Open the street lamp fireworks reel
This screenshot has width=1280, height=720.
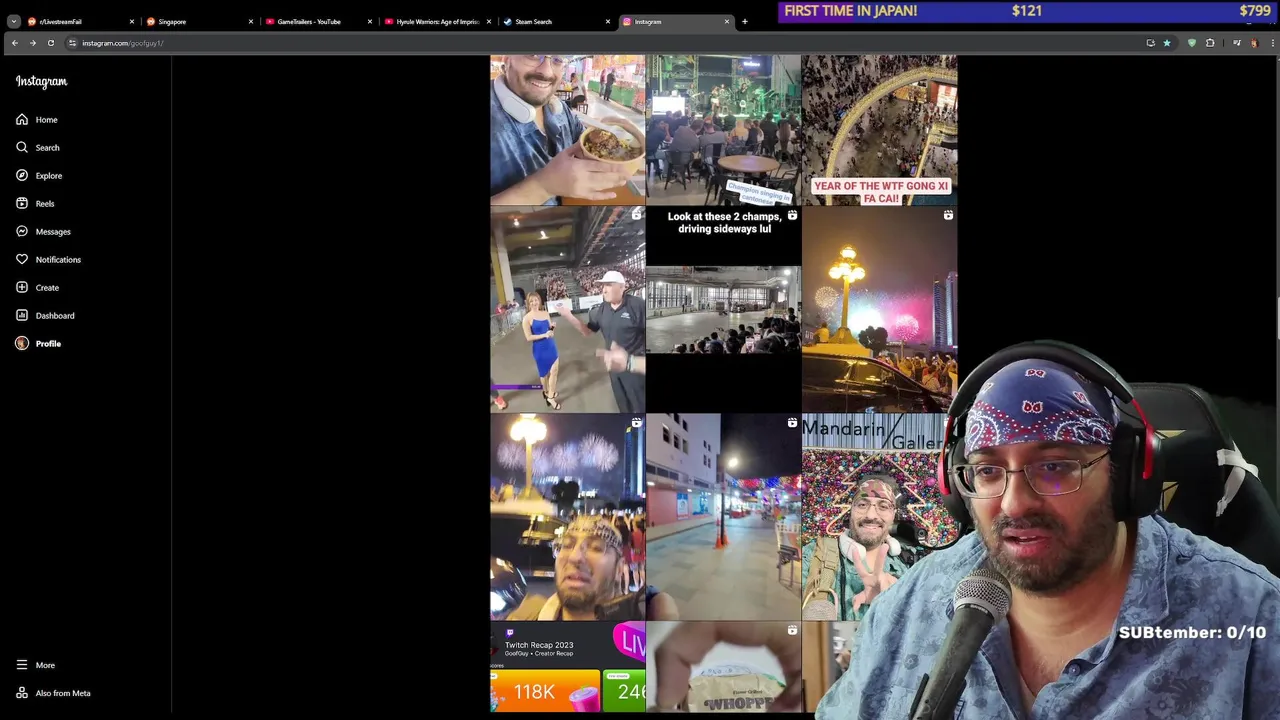coord(879,309)
